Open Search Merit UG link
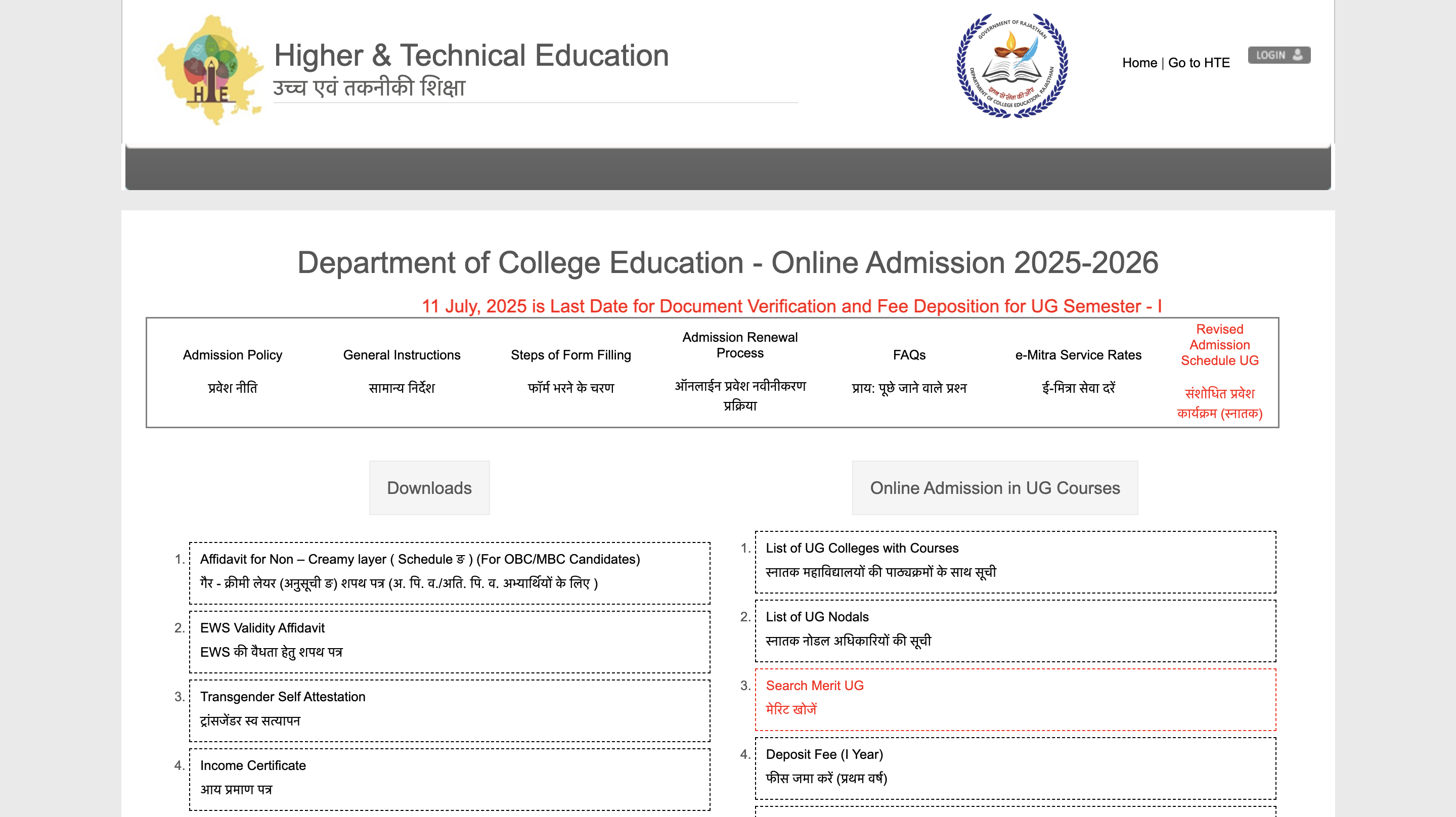Image resolution: width=1456 pixels, height=817 pixels. tap(1016, 700)
